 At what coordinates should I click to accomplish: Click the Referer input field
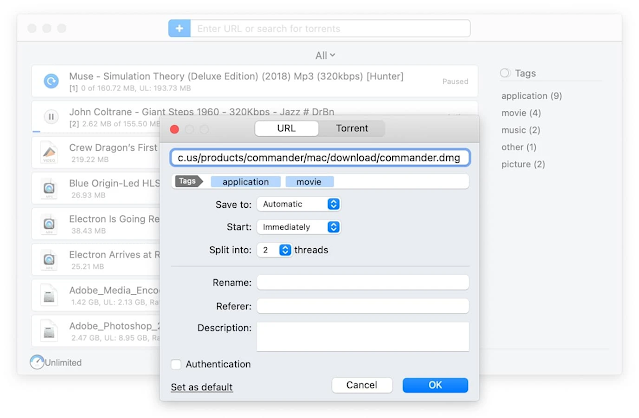tap(363, 306)
